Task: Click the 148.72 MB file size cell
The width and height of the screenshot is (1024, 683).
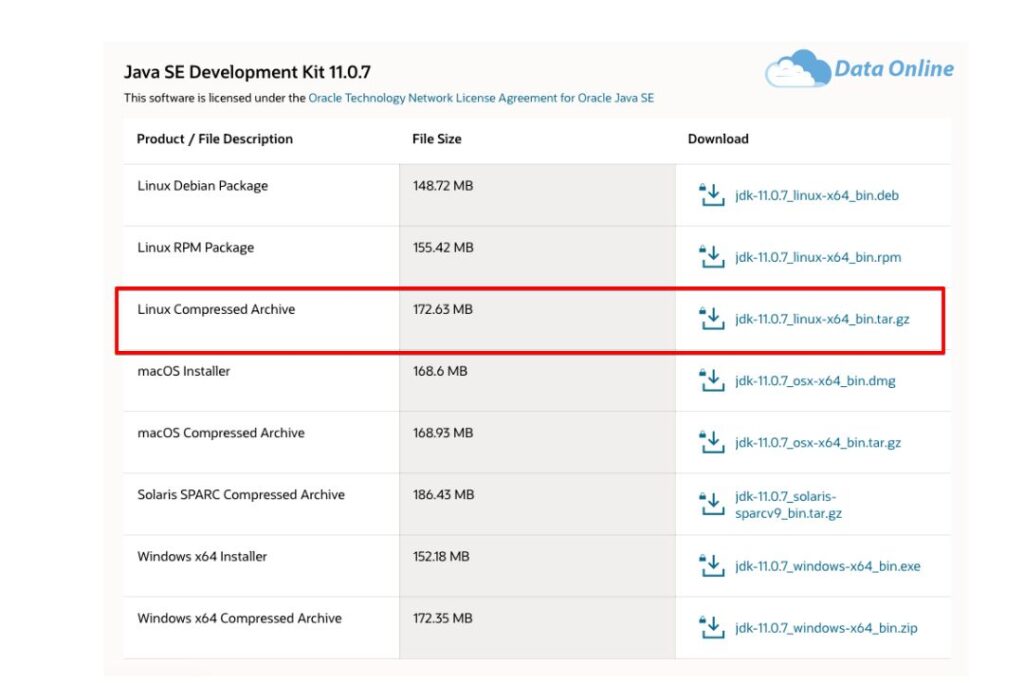Action: pyautogui.click(x=537, y=195)
